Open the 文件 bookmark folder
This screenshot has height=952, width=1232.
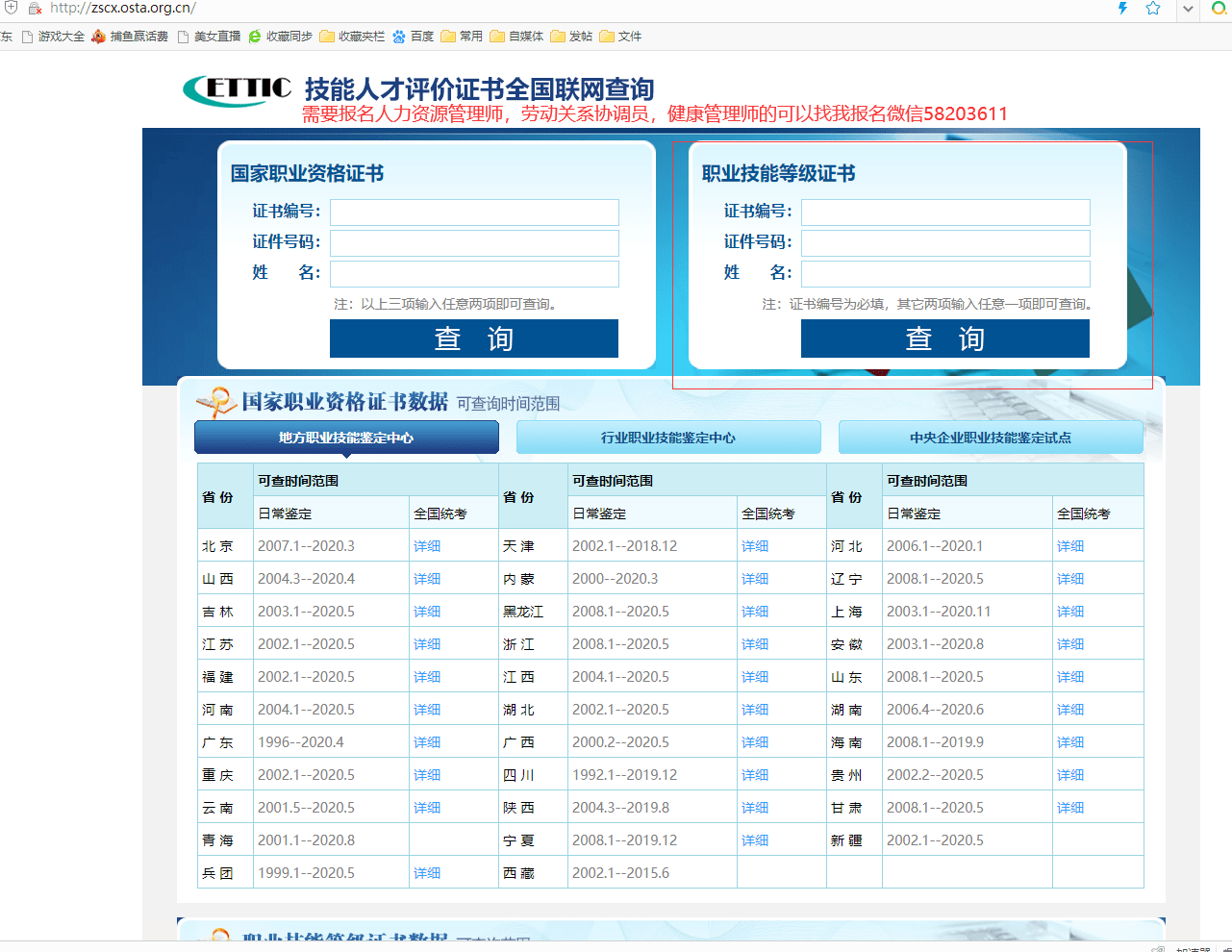[620, 37]
